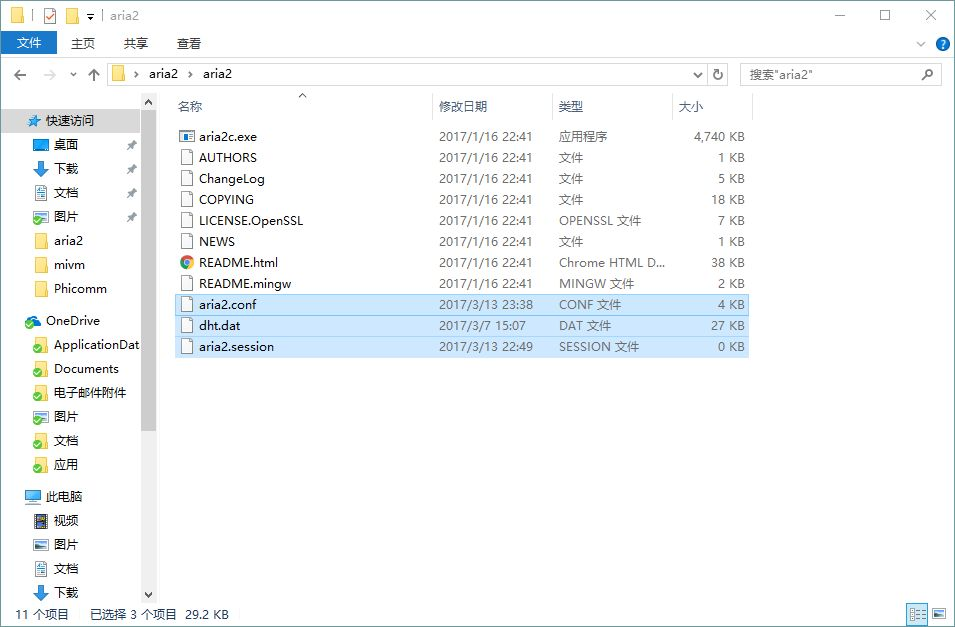Screen dimensions: 955x627
Task: Open the customize quick access toolbar dropdown
Action: point(90,16)
